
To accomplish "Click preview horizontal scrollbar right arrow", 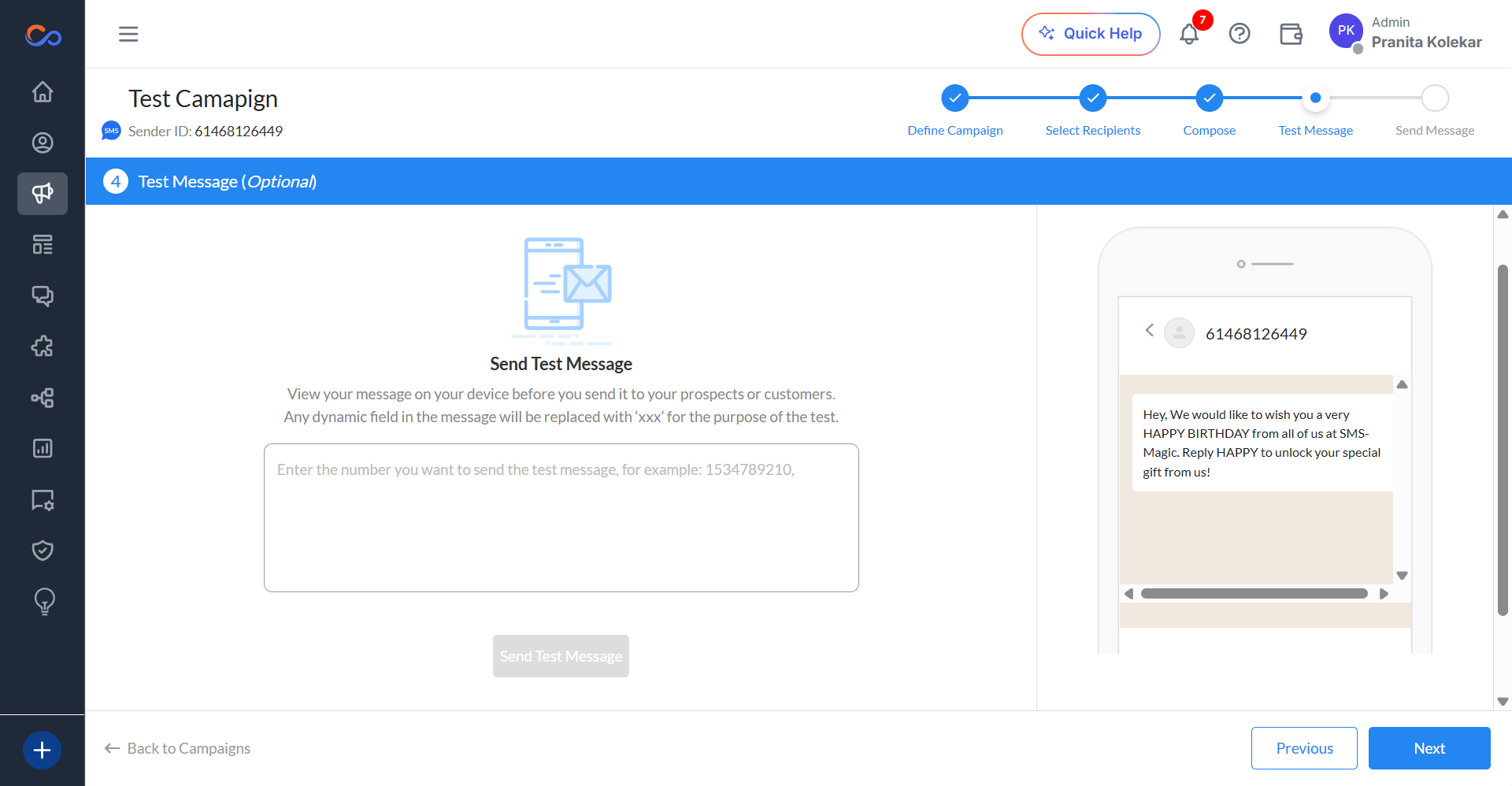I will tap(1384, 594).
